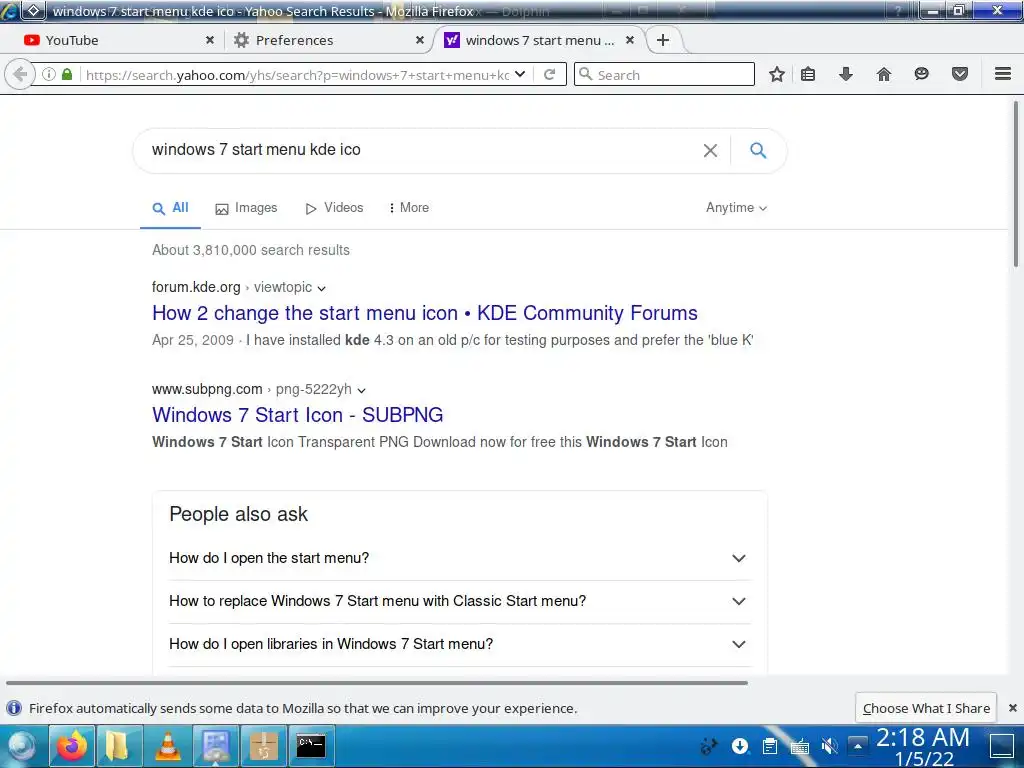Switch to Videos results

click(x=334, y=208)
